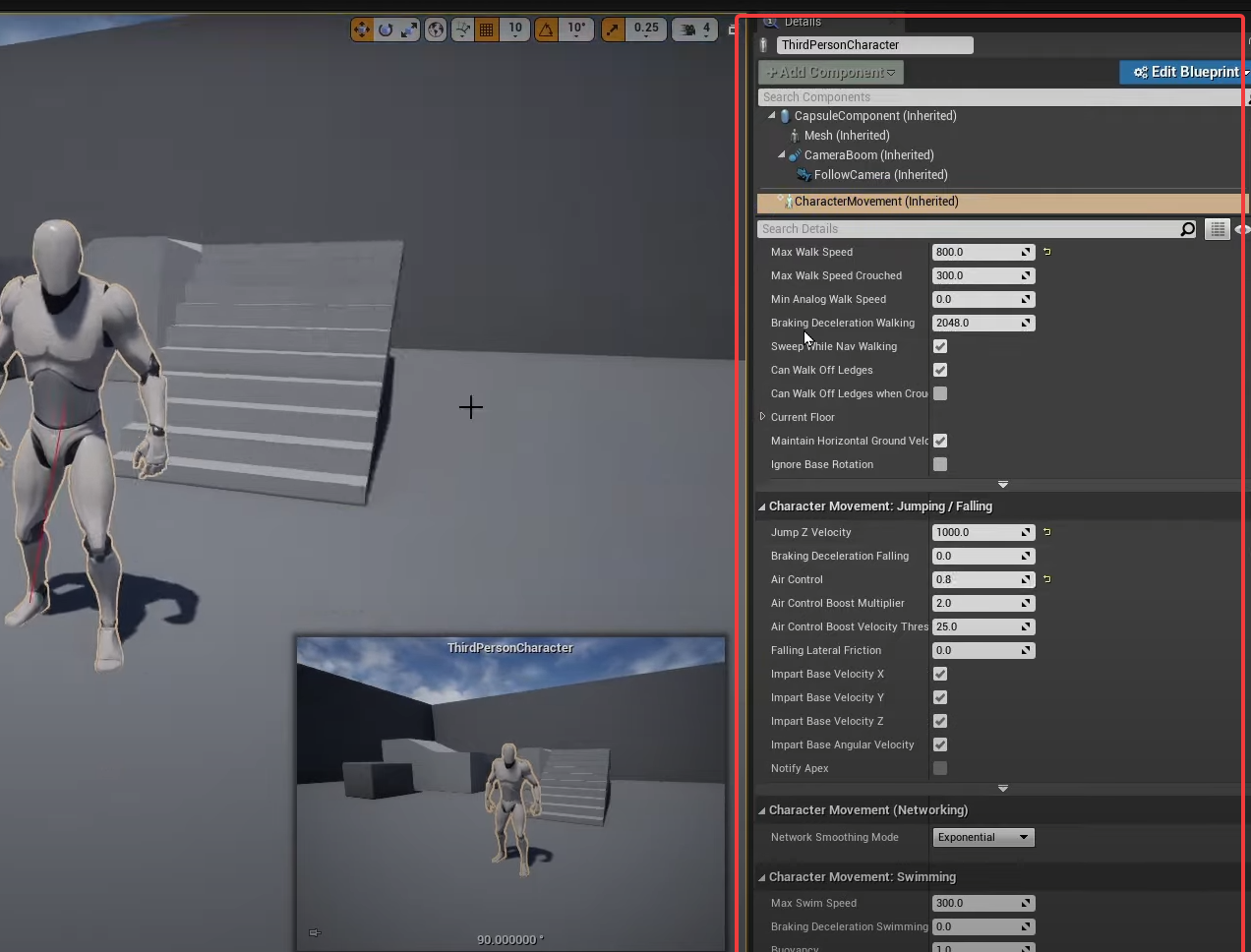This screenshot has height=952, width=1251.
Task: Select FollowCamera (Inherited) component
Action: click(881, 175)
